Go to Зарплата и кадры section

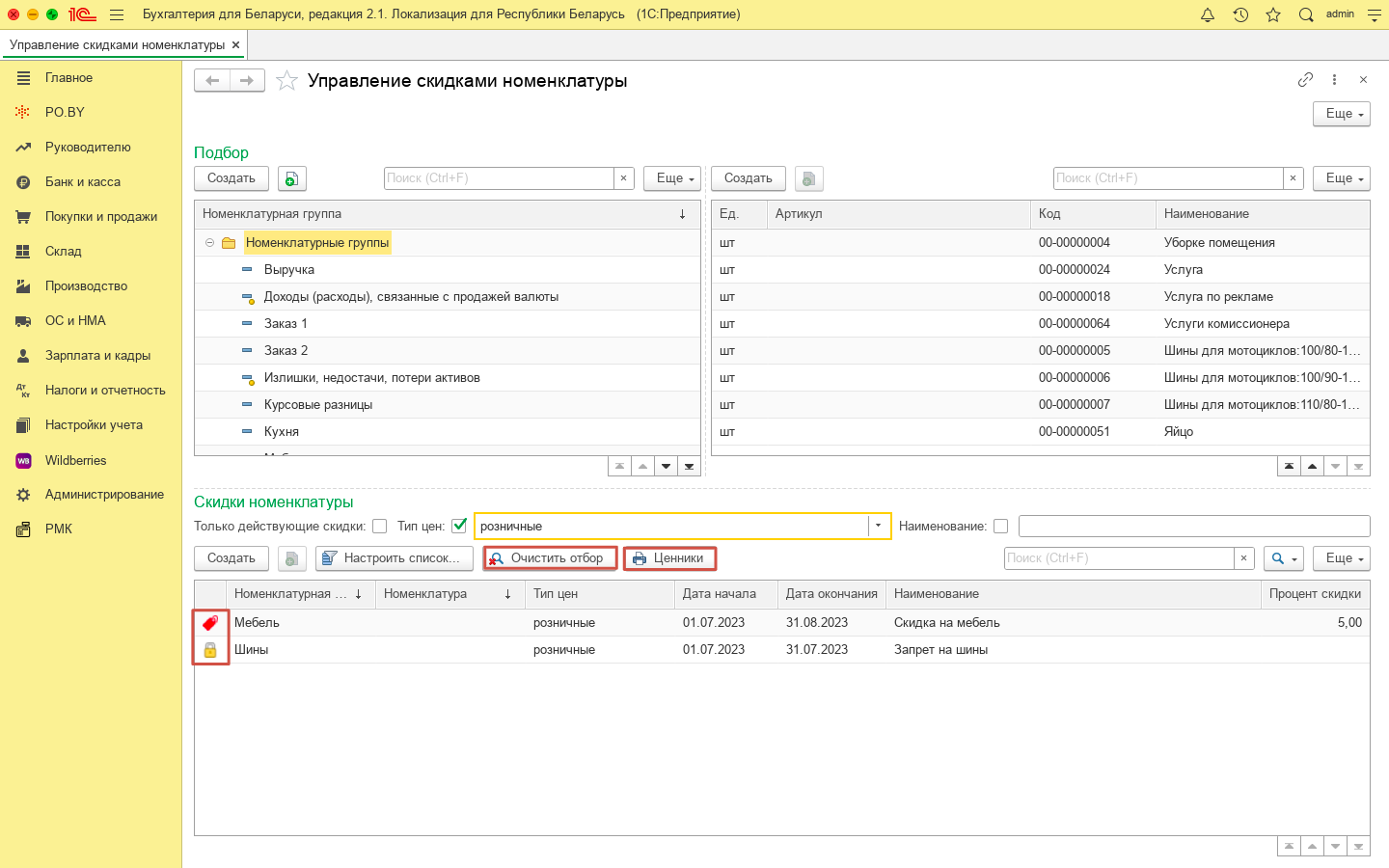tap(97, 356)
